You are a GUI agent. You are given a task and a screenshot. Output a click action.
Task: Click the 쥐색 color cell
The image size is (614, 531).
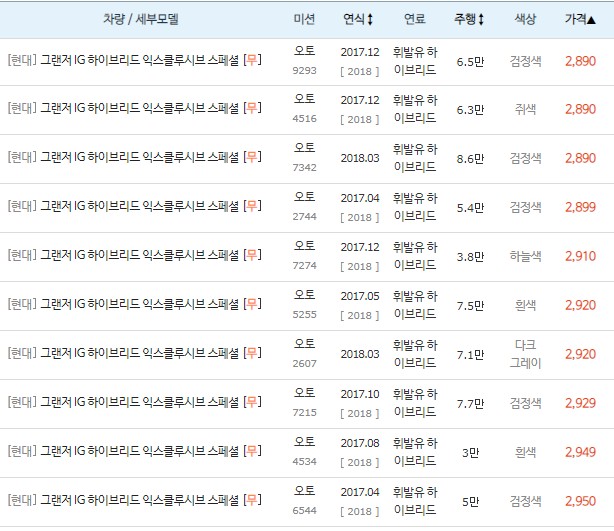525,109
